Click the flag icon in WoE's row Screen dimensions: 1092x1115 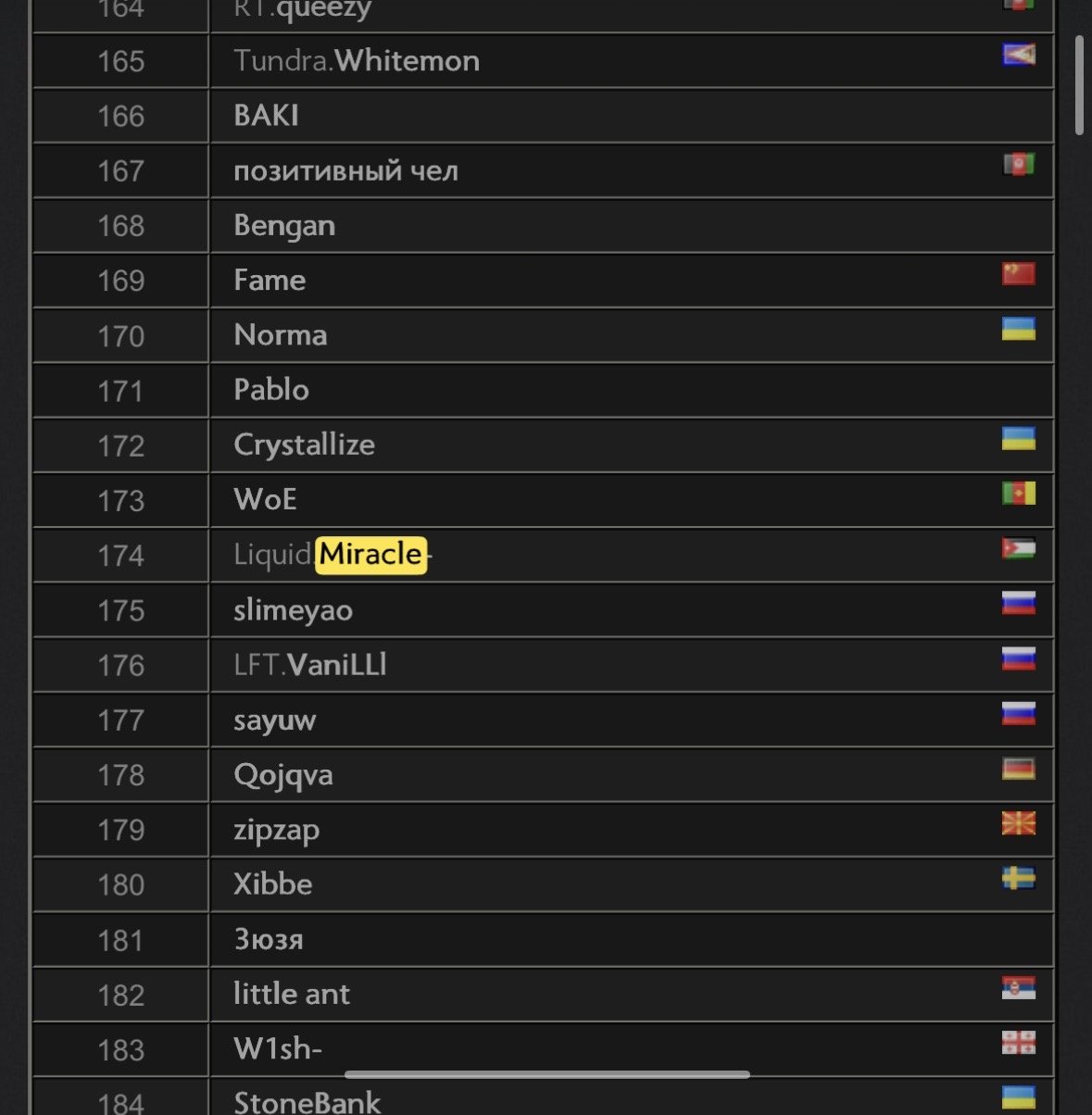pyautogui.click(x=1018, y=494)
